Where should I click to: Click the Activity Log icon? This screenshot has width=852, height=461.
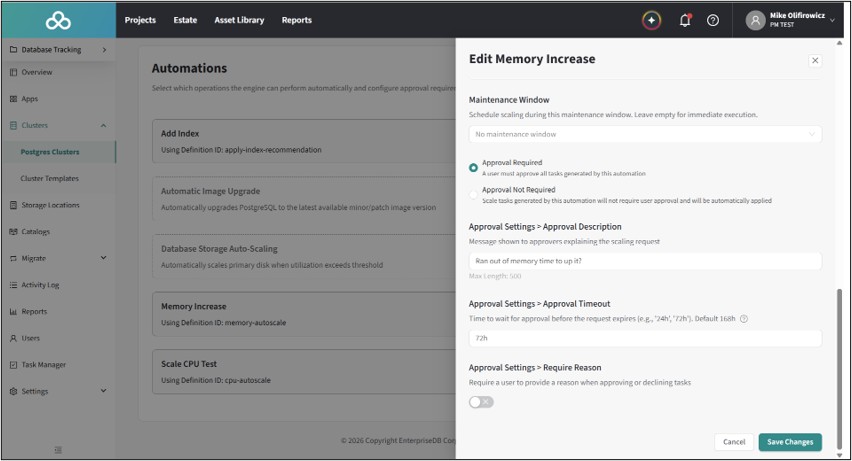(14, 285)
